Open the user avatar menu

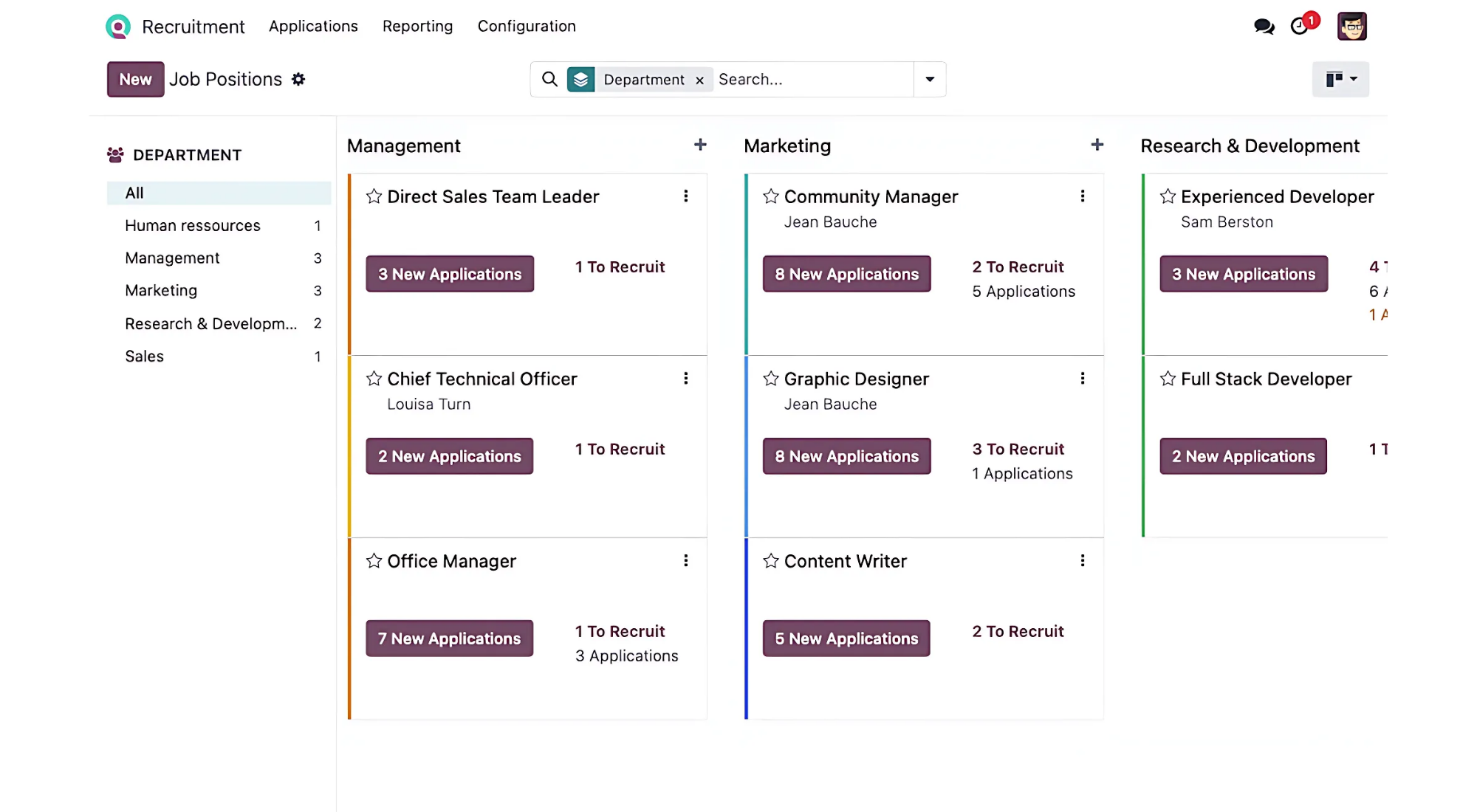[1351, 27]
